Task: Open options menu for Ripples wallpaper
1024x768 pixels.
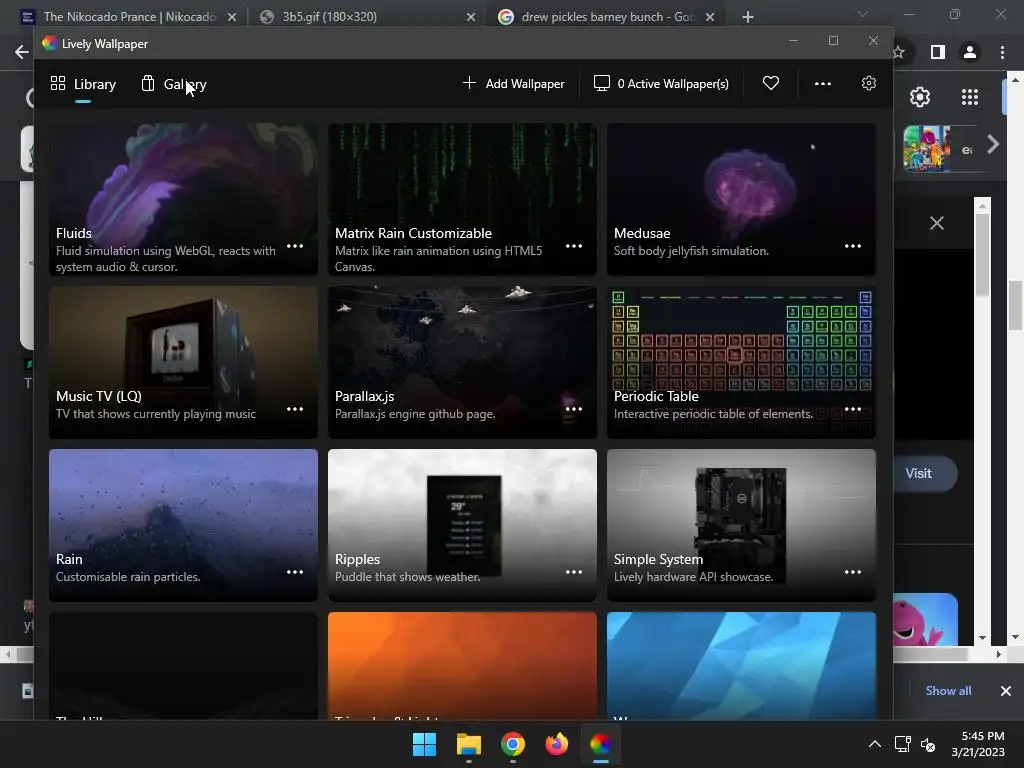Action: [x=574, y=572]
